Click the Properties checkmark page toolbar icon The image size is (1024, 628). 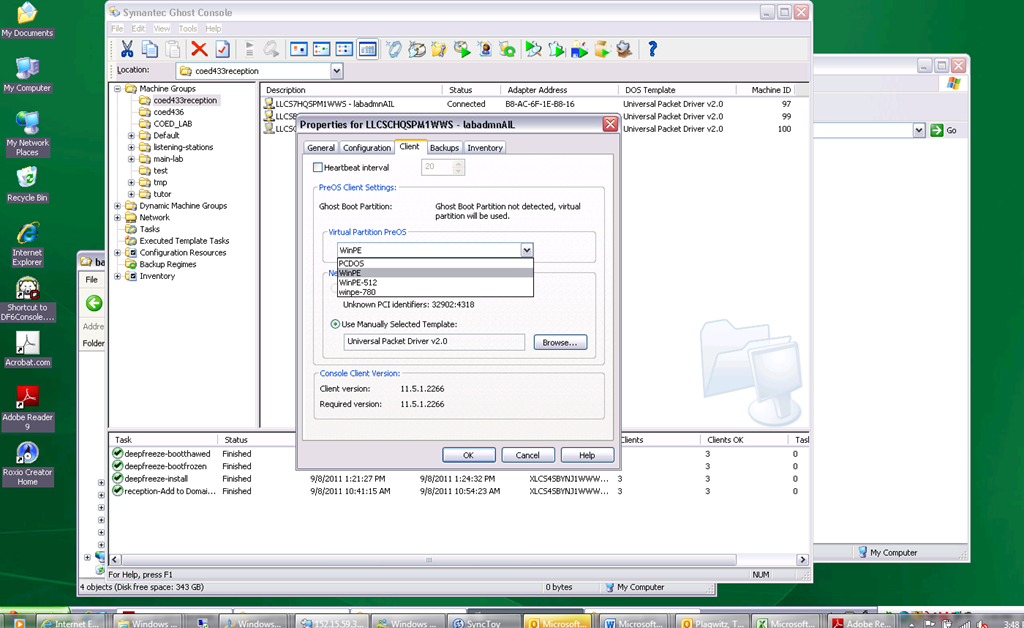click(223, 48)
